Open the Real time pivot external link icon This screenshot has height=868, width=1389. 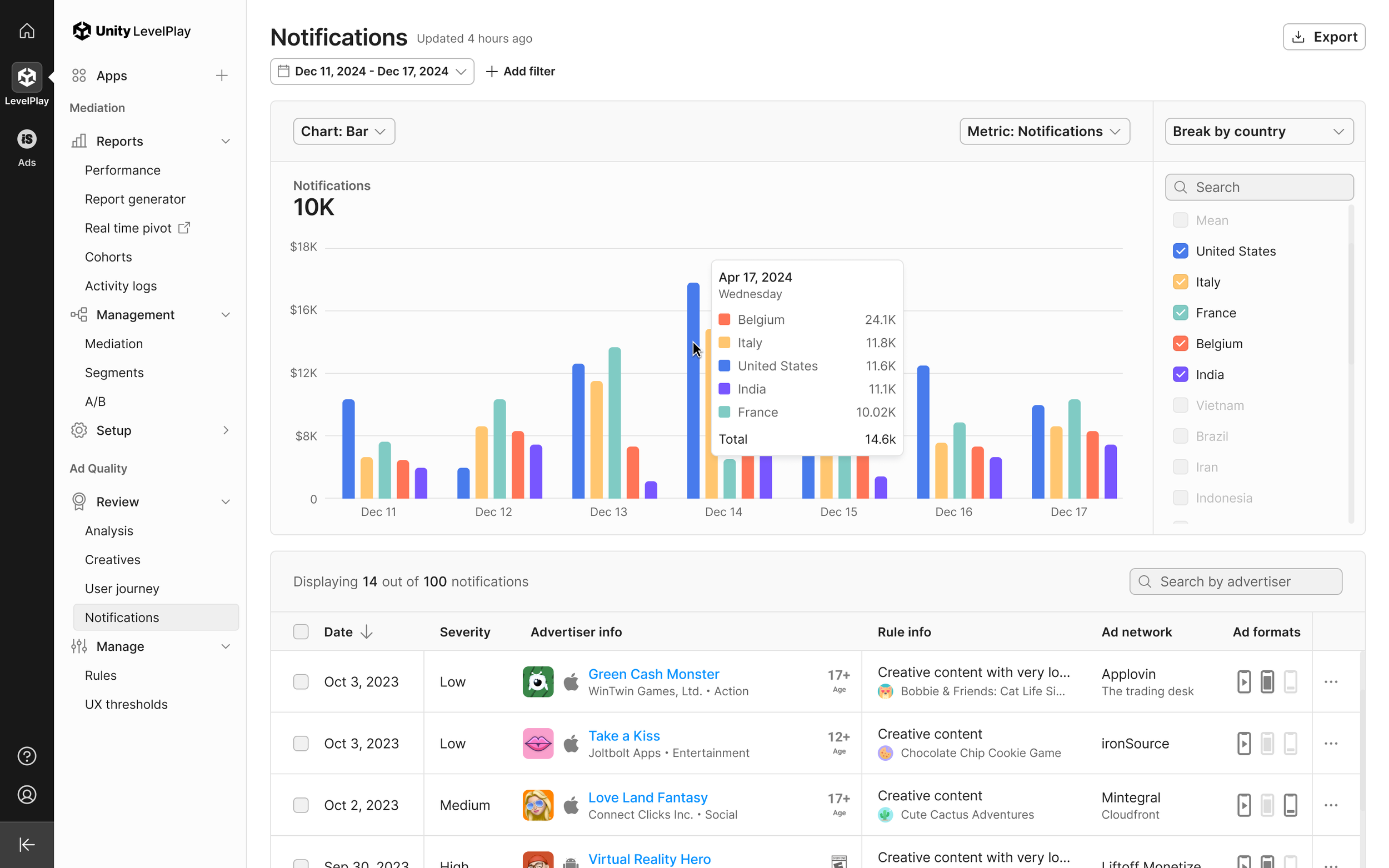pos(184,228)
